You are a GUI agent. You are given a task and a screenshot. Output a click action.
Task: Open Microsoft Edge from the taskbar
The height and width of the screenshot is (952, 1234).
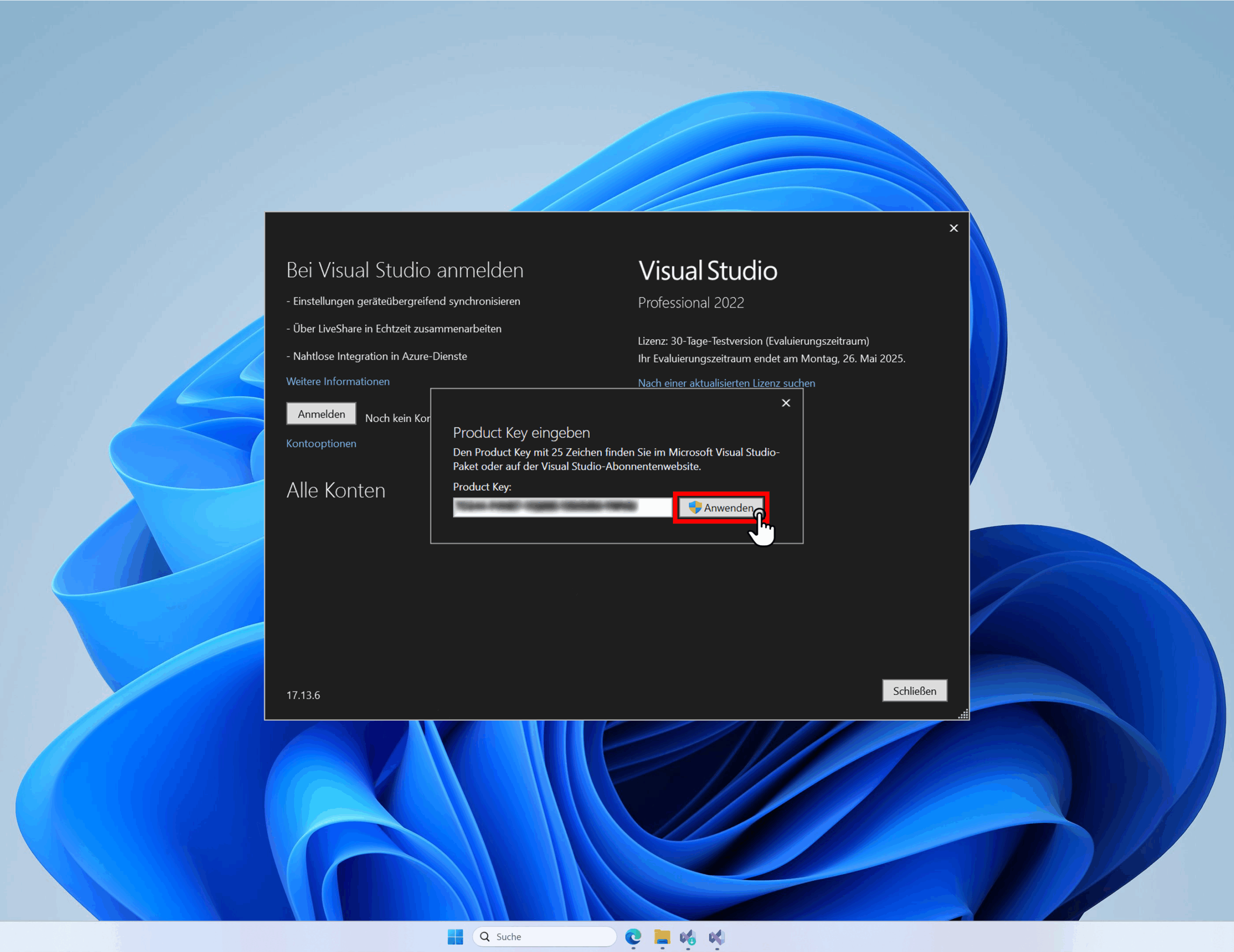[633, 937]
